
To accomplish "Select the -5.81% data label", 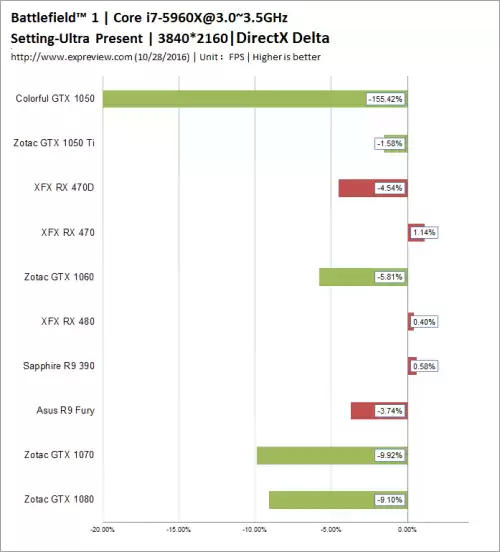I will (389, 277).
